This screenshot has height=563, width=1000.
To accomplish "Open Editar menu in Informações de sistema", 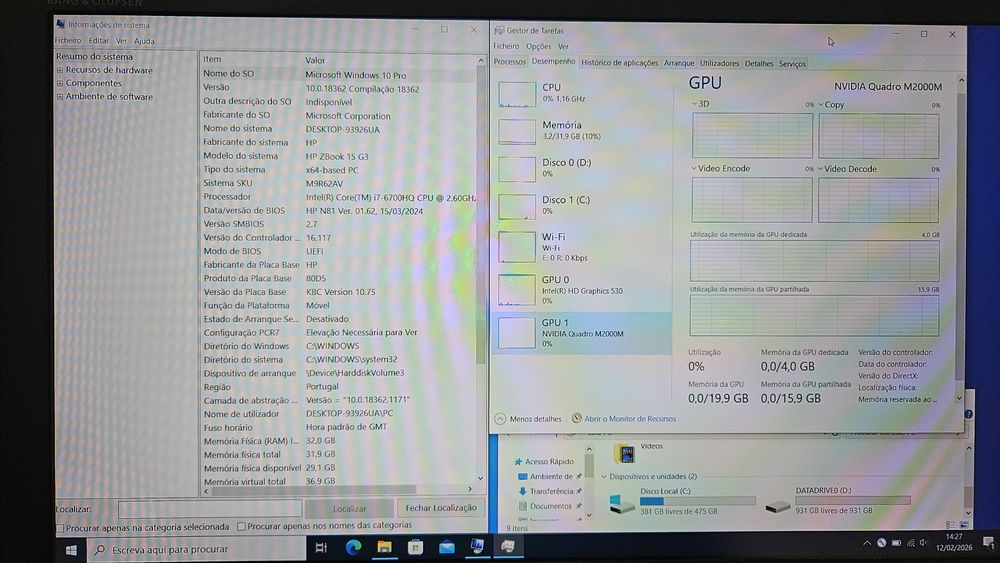I will (98, 41).
